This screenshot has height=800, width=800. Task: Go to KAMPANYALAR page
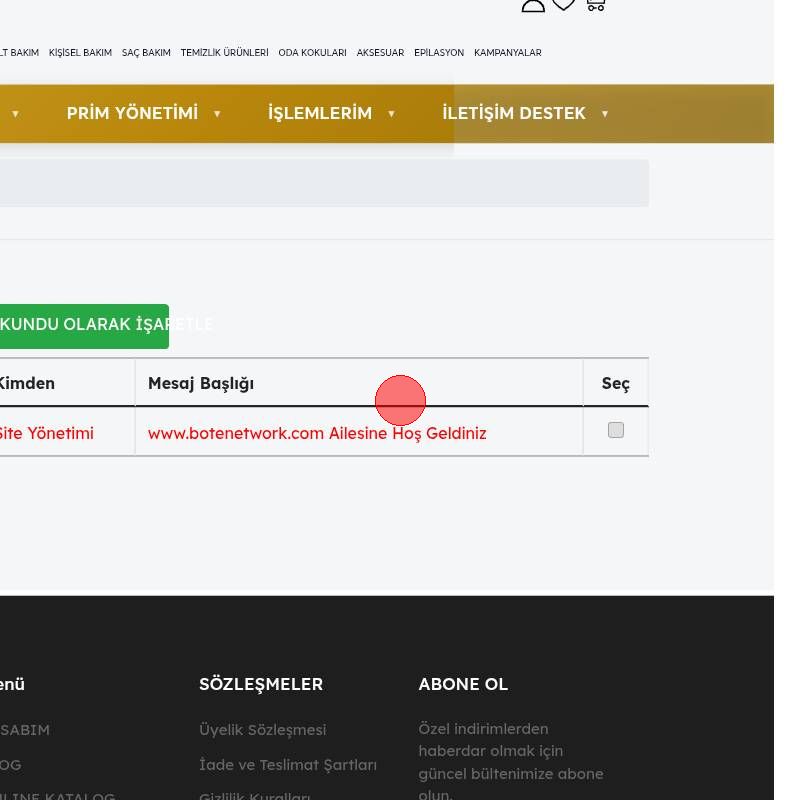(507, 53)
